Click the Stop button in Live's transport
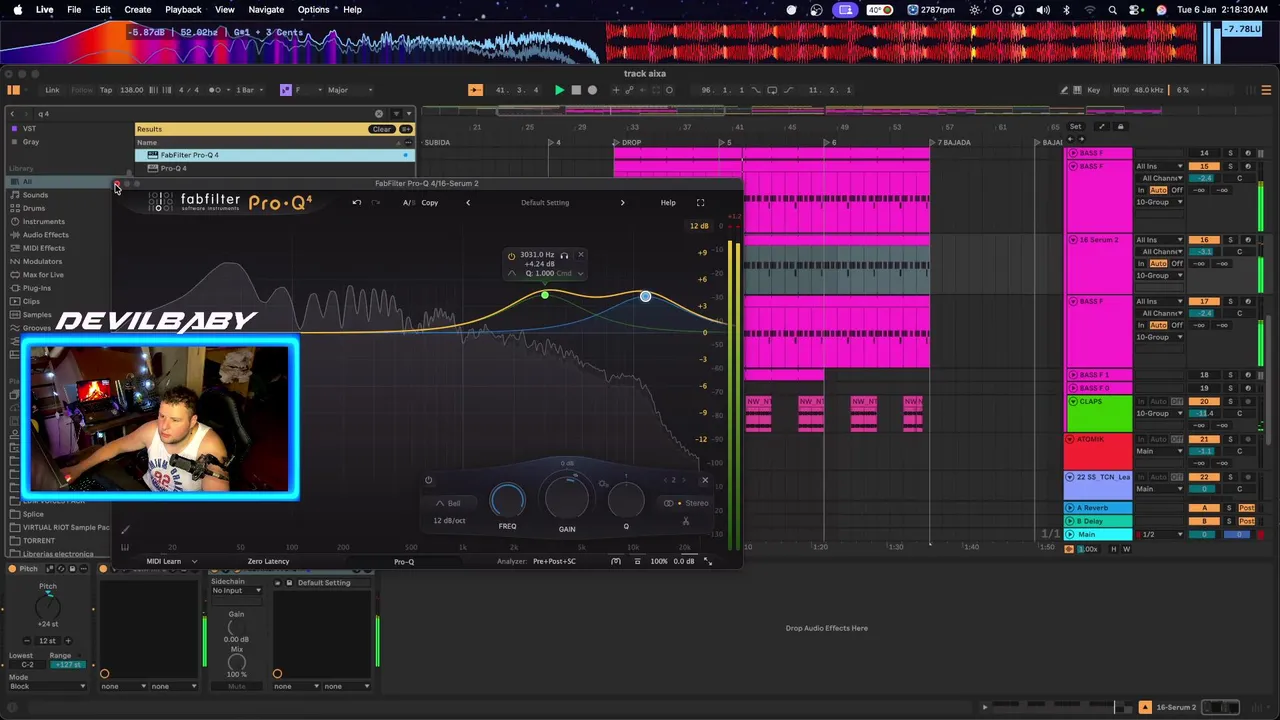Screen dimensions: 1280x720 pos(576,90)
